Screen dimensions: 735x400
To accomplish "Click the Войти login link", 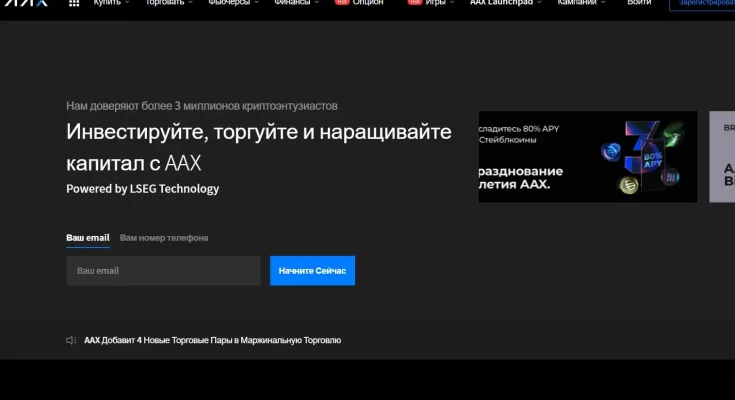I will click(x=639, y=3).
